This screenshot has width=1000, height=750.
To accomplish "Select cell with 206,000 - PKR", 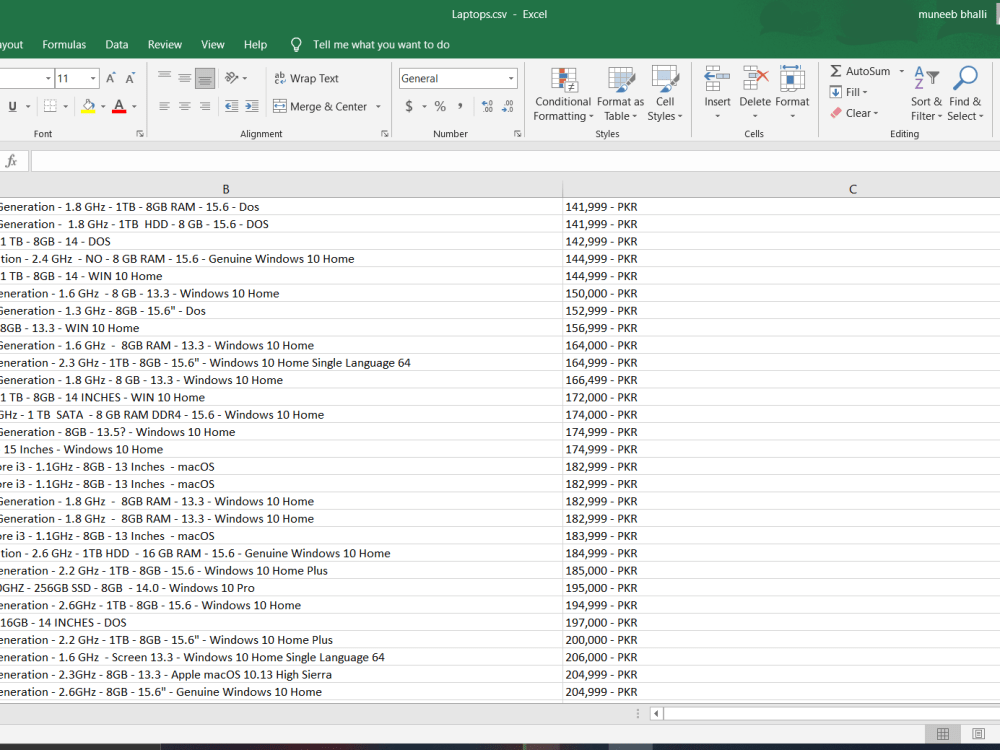I will (781, 657).
